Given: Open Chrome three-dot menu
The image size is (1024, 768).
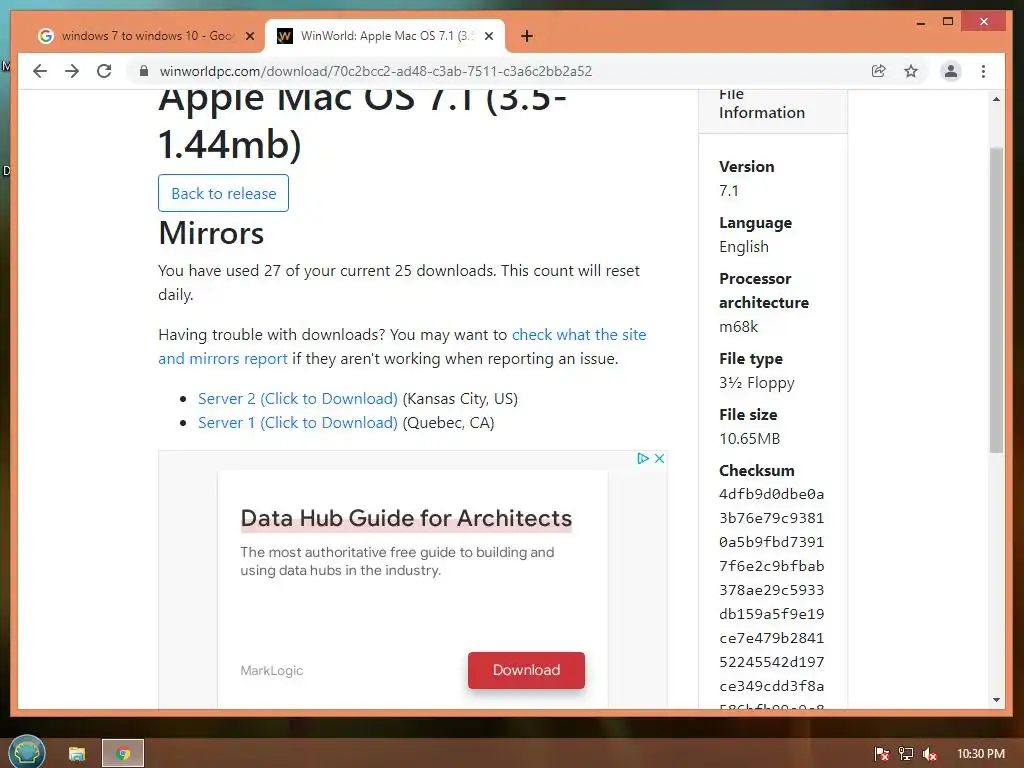Looking at the screenshot, I should coord(984,71).
